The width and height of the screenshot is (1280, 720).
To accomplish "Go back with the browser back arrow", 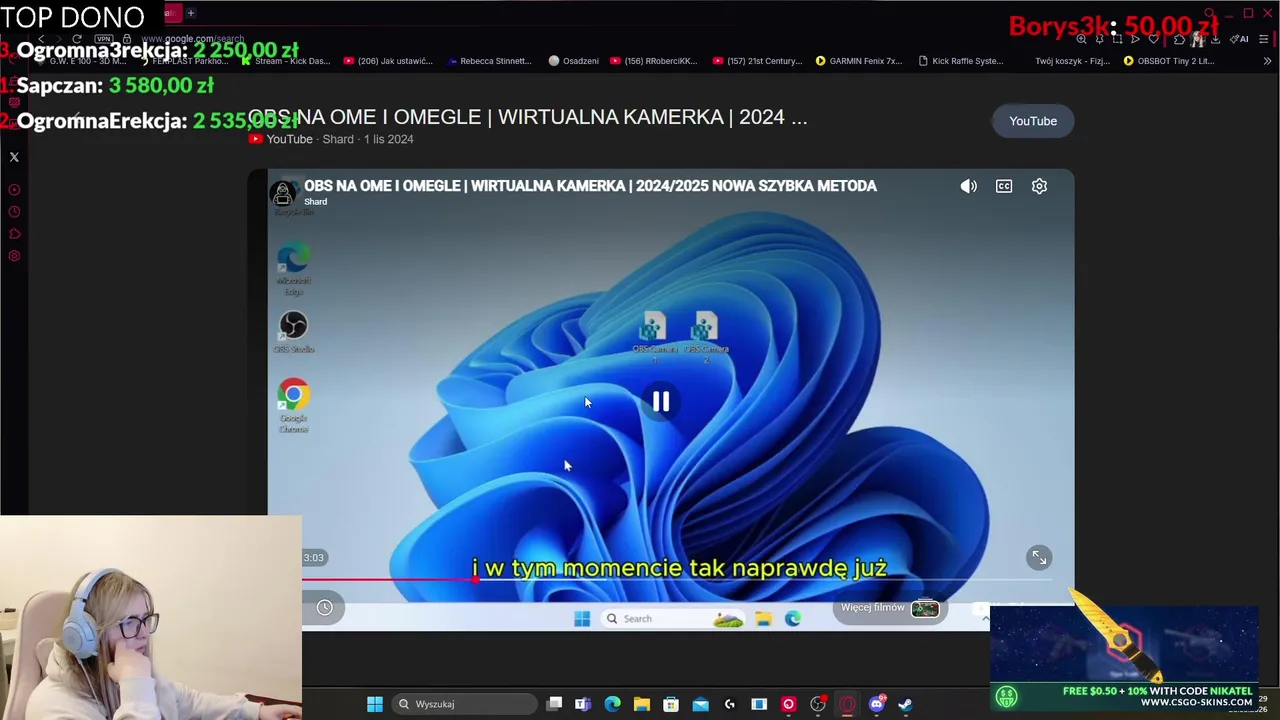I will click(41, 39).
